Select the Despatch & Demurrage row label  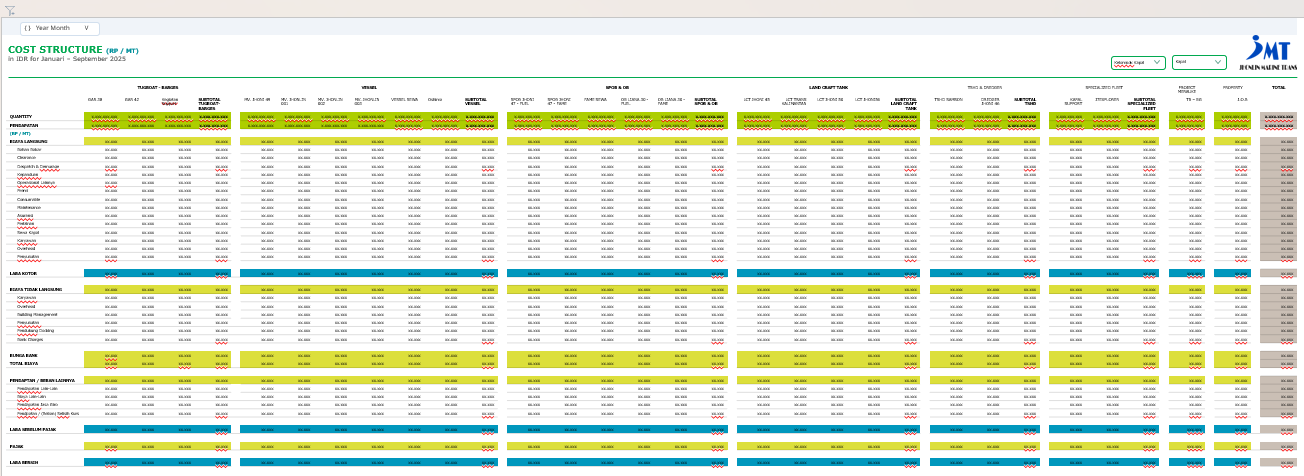[38, 166]
